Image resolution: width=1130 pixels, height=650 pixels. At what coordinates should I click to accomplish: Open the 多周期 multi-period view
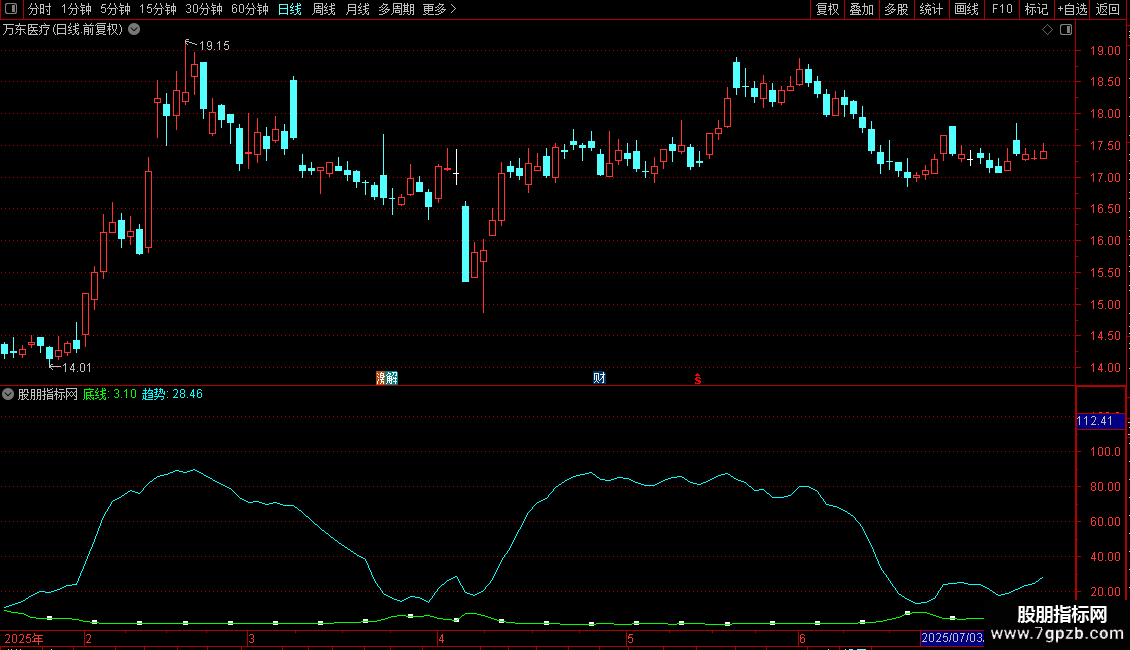396,9
